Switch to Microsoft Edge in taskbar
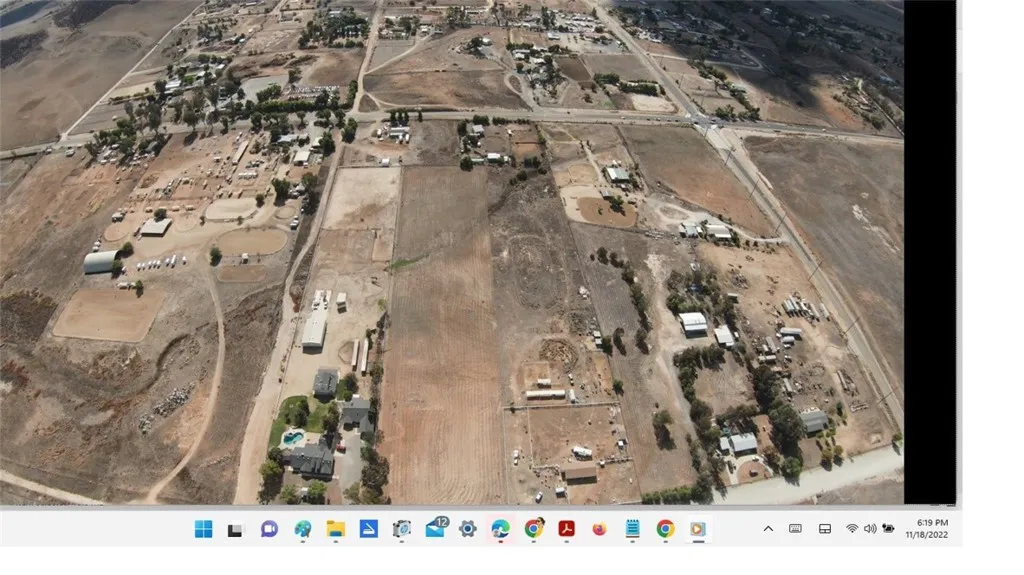 coord(501,529)
